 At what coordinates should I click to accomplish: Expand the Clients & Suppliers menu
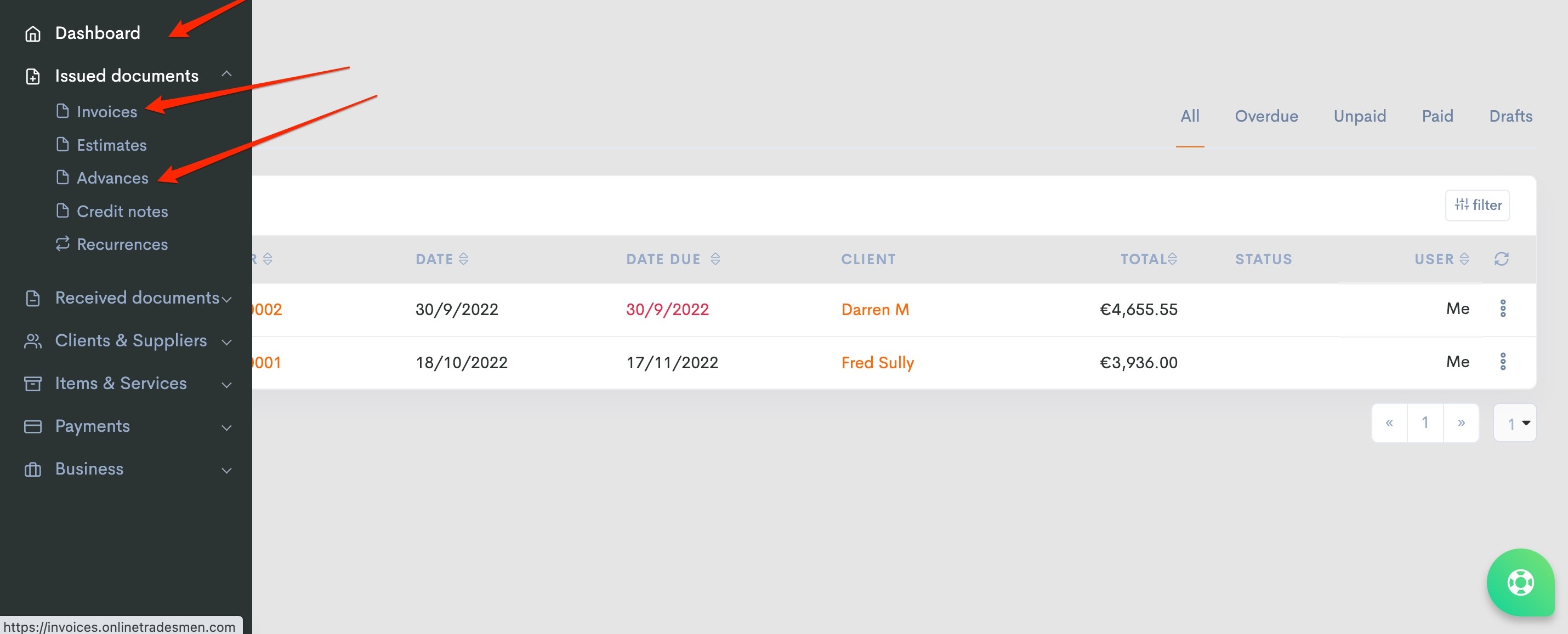tap(226, 342)
